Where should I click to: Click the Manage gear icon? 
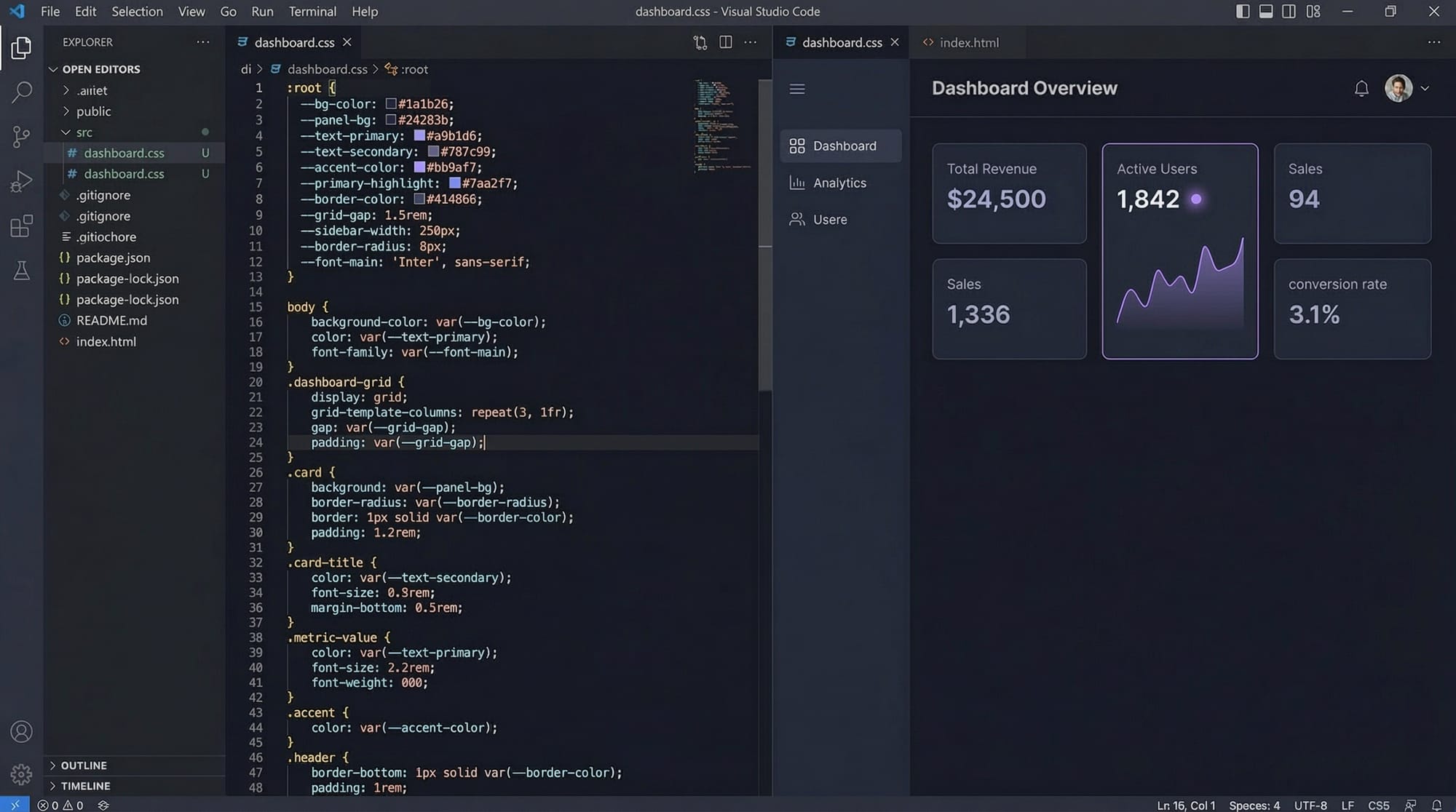coord(22,774)
